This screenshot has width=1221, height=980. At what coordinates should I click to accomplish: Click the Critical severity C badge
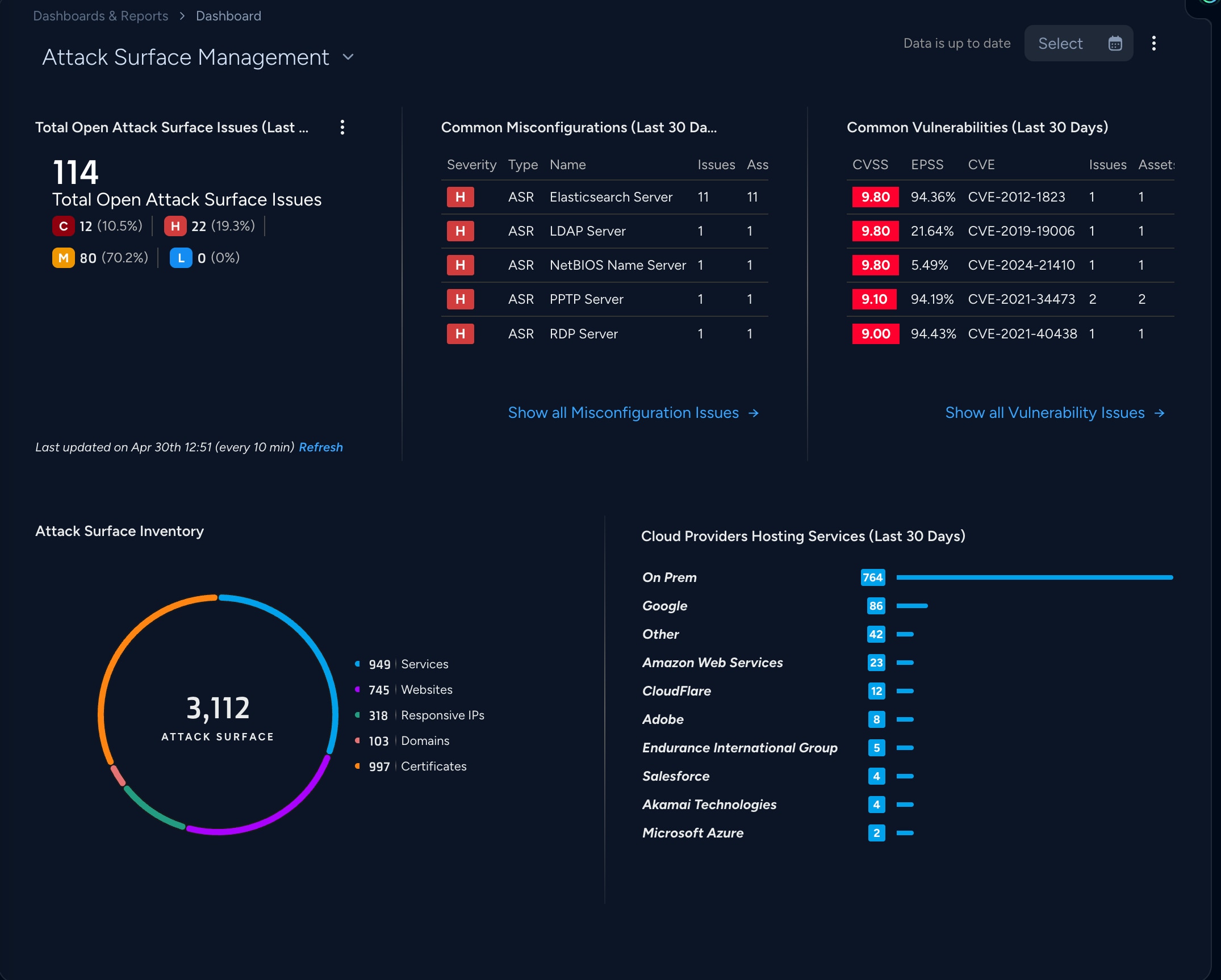click(64, 226)
